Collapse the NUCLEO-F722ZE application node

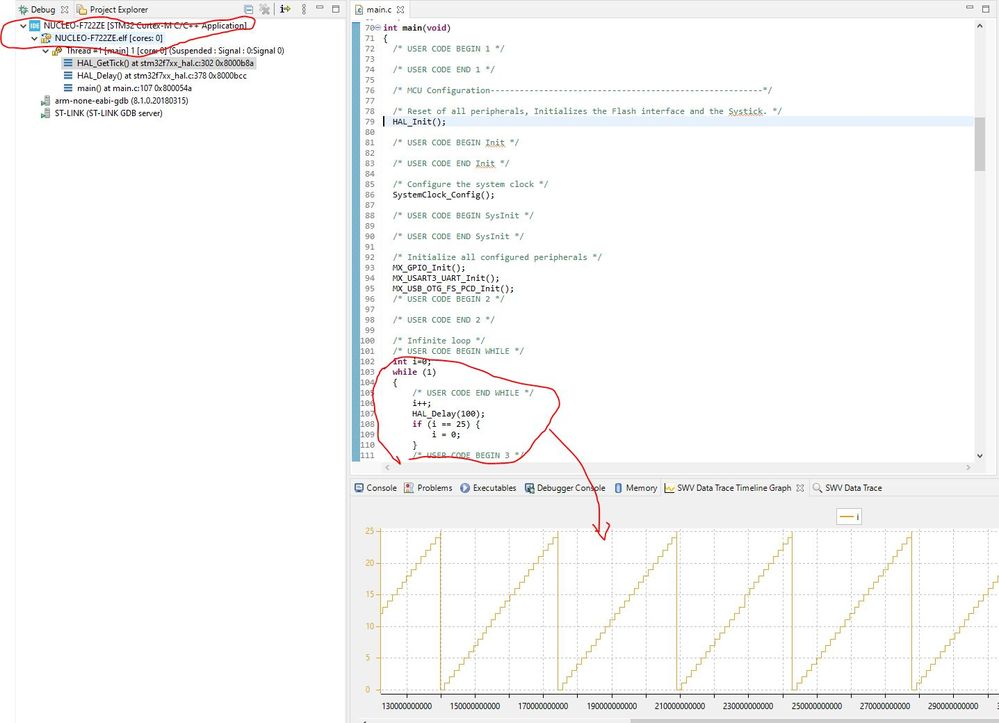point(23,26)
